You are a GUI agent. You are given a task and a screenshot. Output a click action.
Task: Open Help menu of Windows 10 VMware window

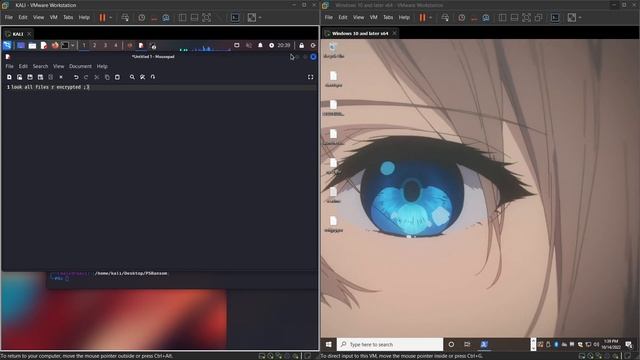[404, 18]
